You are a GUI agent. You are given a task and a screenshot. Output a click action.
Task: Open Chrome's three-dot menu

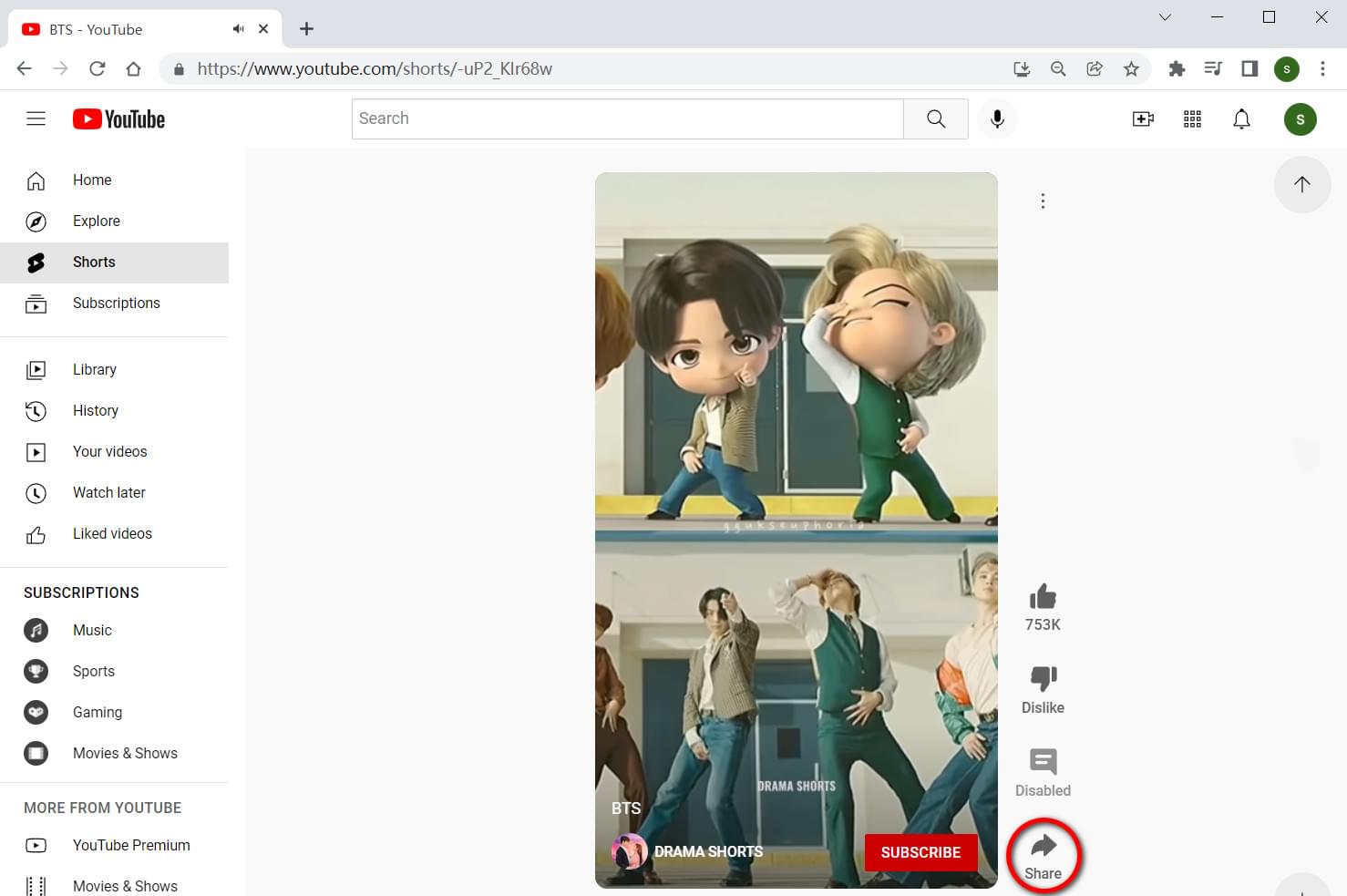pyautogui.click(x=1322, y=68)
